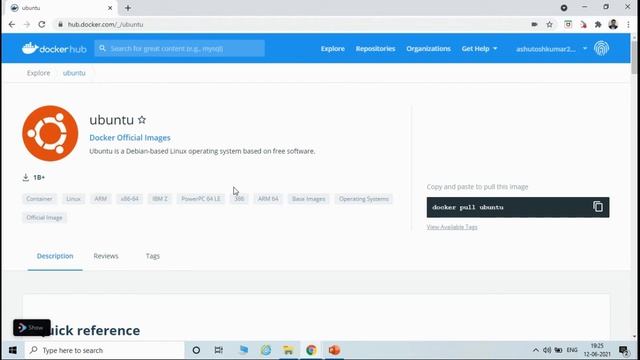Click the download count icon

tap(26, 177)
